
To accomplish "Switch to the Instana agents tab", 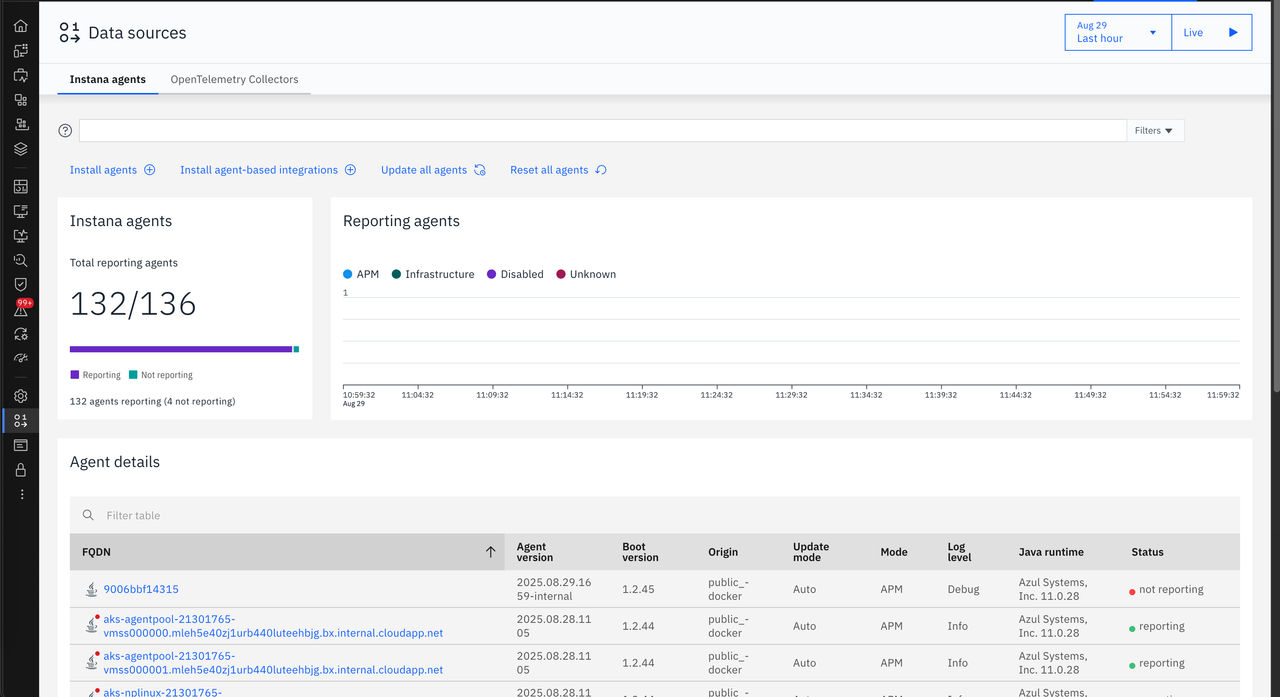I will [x=108, y=79].
